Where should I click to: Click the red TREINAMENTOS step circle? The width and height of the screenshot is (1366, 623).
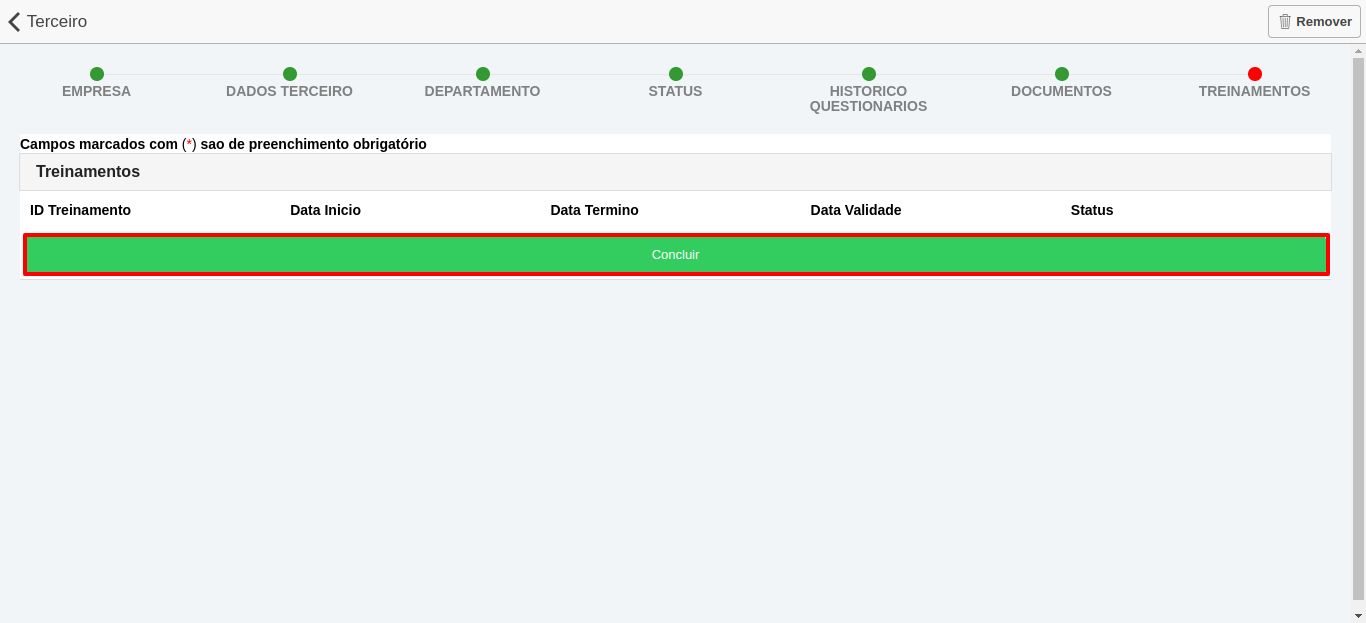coord(1255,74)
